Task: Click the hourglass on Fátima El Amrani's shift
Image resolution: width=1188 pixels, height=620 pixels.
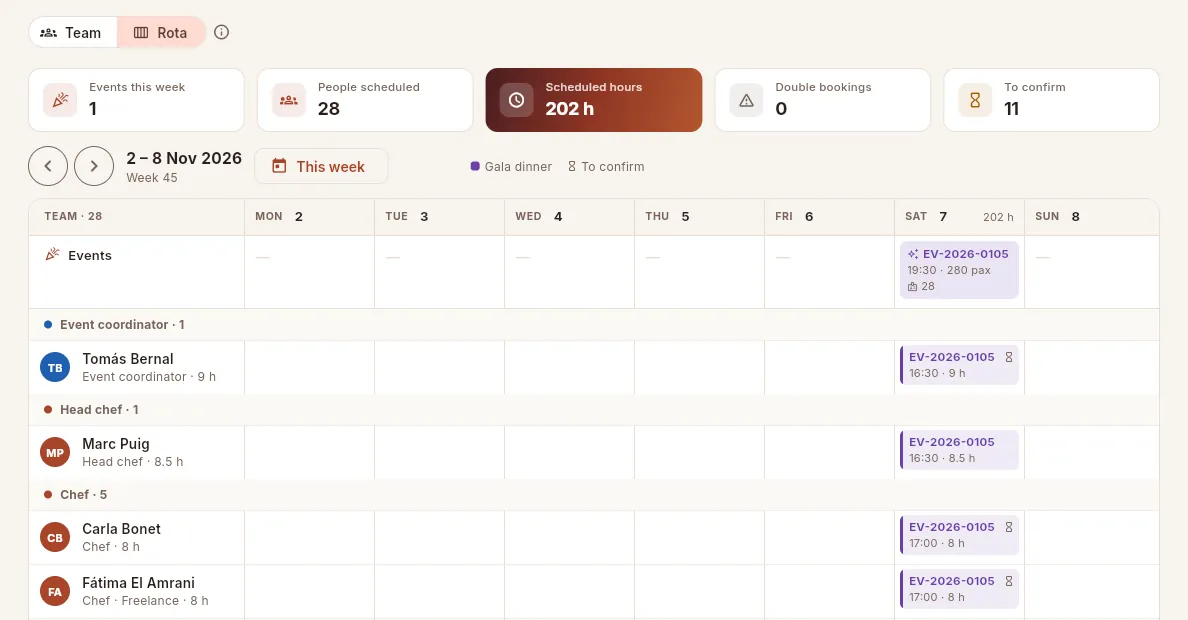Action: click(1008, 581)
